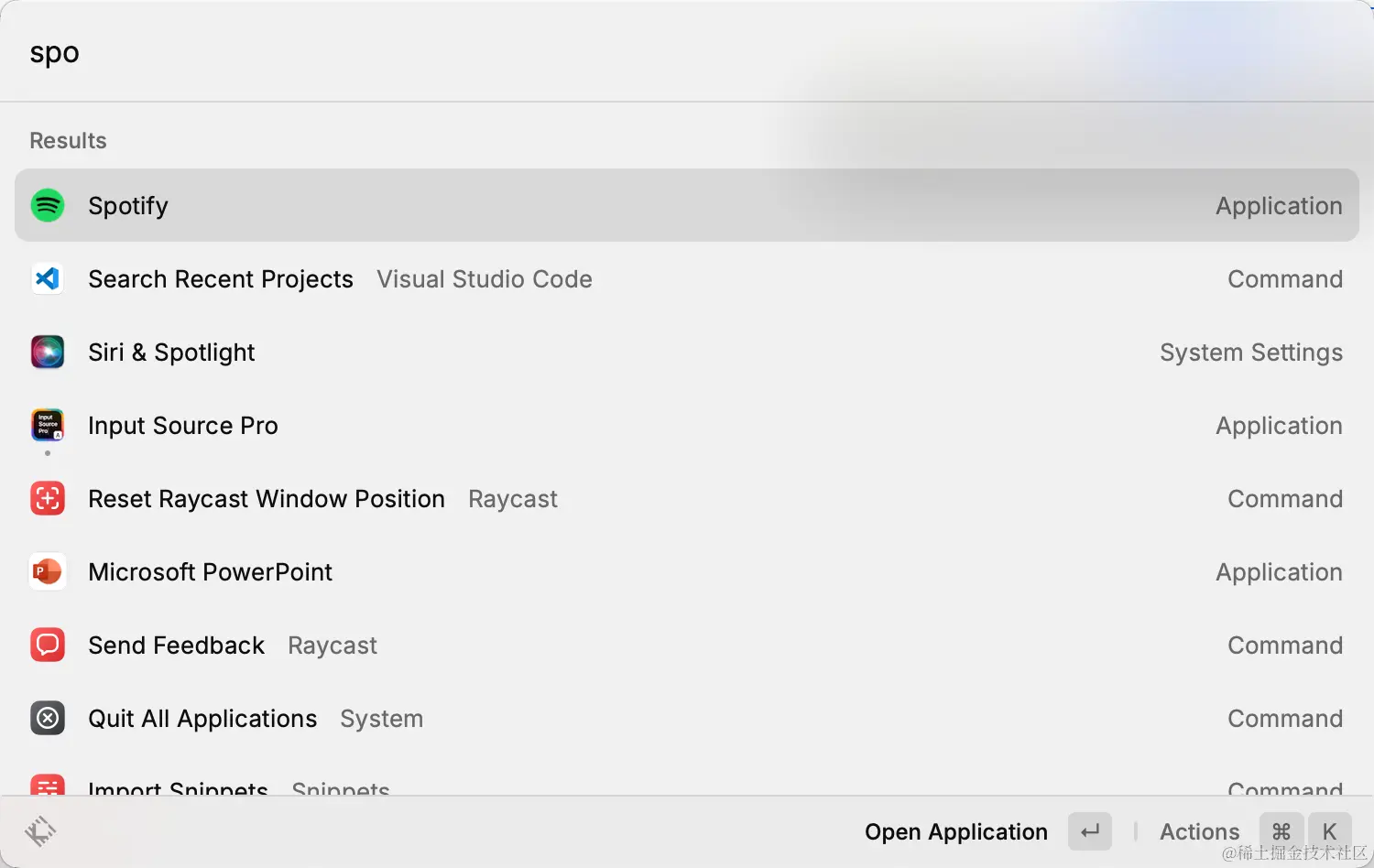Screen dimensions: 1374x868
Task: Select Search Recent Projects command
Action: coord(687,278)
